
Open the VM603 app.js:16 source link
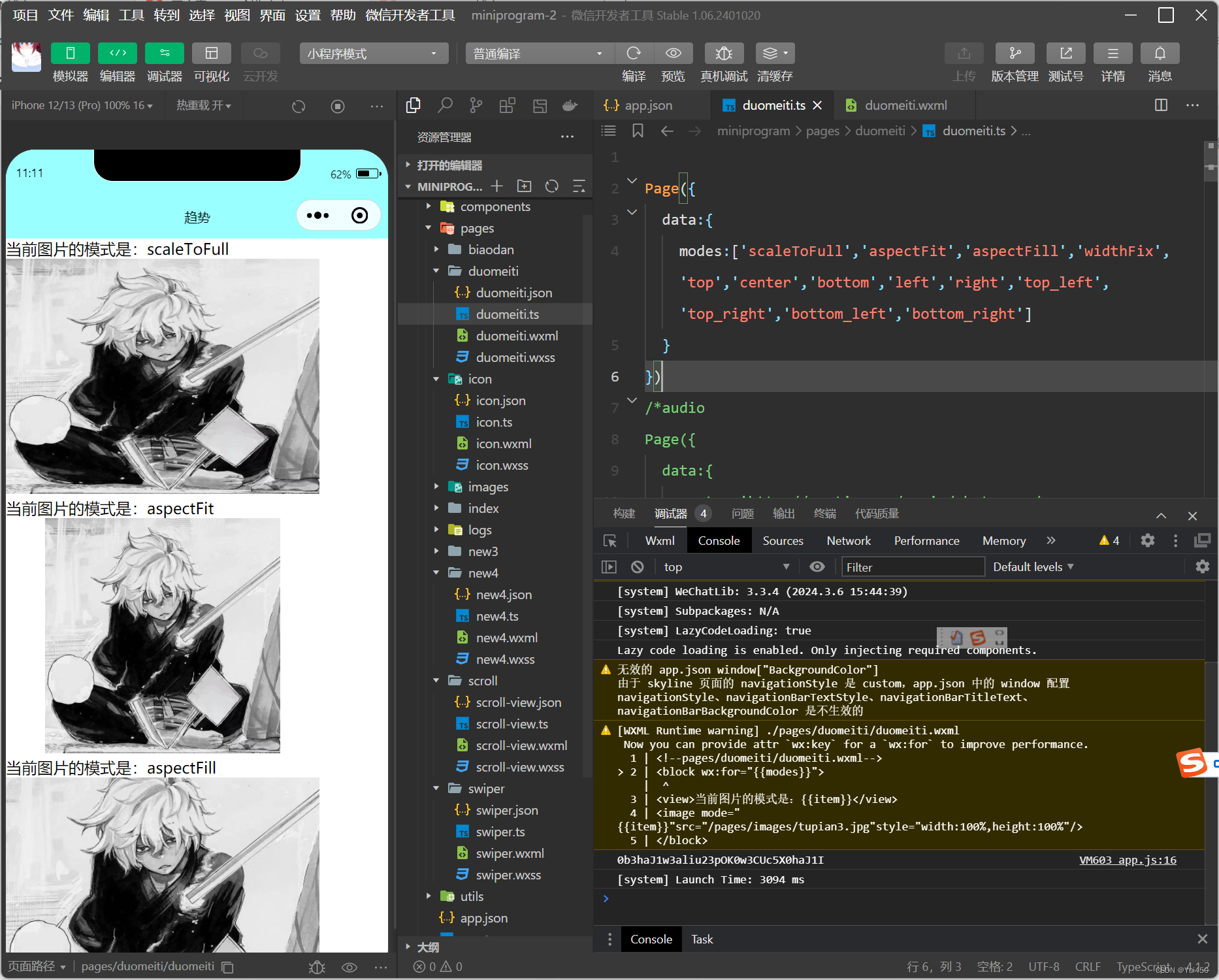click(1128, 860)
